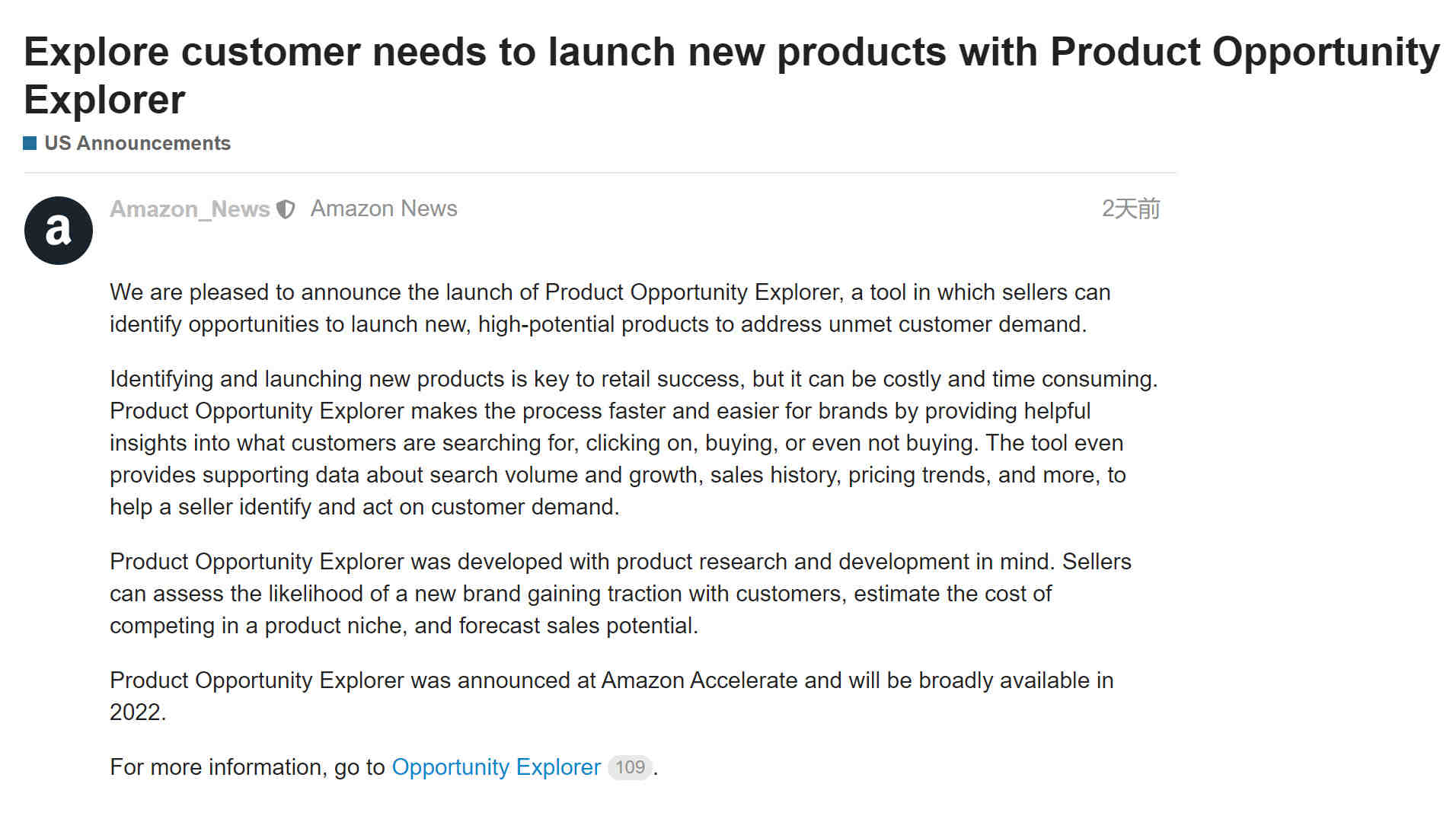Click the topic title starting 'Explore customer needs'
The height and width of the screenshot is (819, 1456).
pos(732,75)
